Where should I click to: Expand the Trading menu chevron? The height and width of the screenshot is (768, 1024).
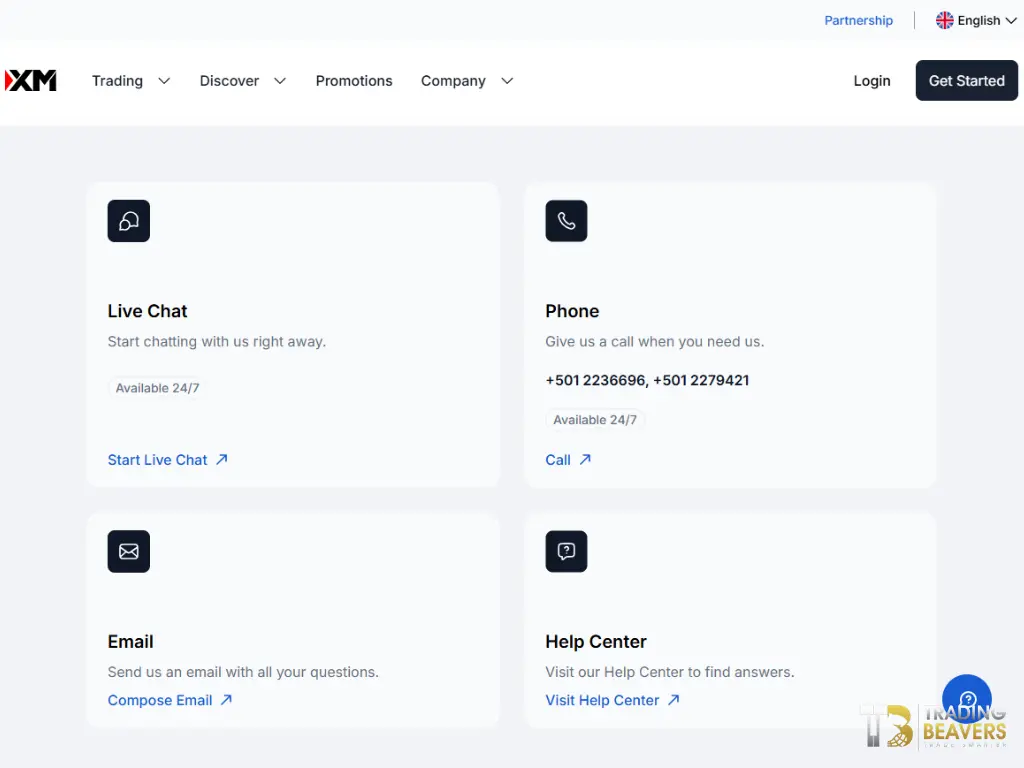point(164,81)
